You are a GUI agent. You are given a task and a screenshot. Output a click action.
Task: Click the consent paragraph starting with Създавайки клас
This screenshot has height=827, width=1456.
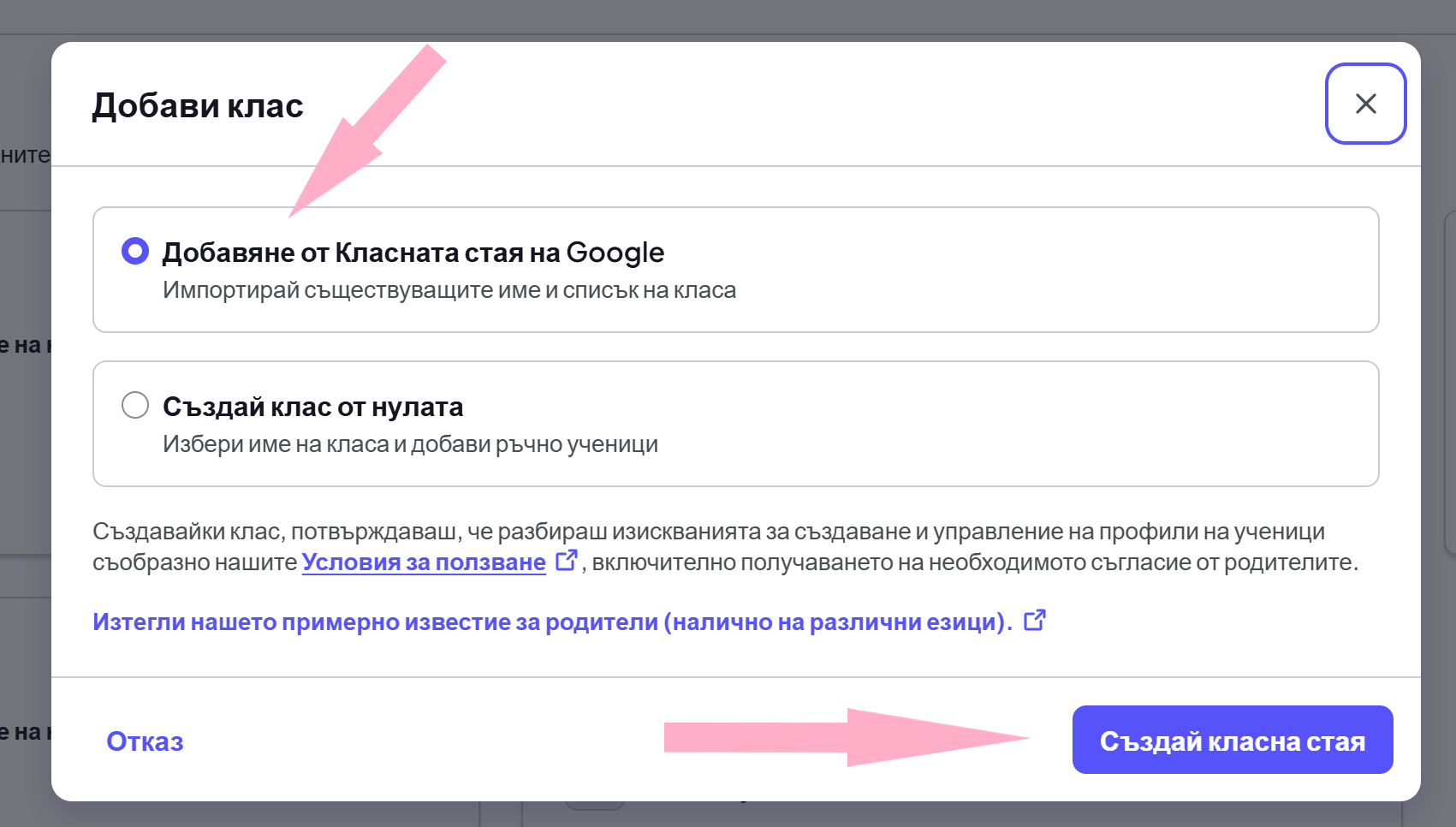pyautogui.click(x=726, y=547)
